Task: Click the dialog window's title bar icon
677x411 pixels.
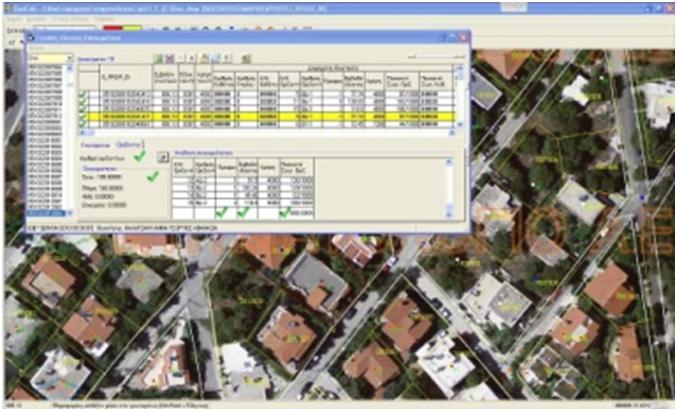Action: click(x=28, y=35)
